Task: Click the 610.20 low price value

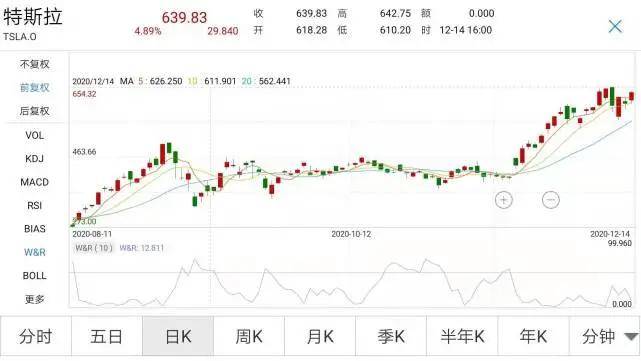Action: [395, 30]
